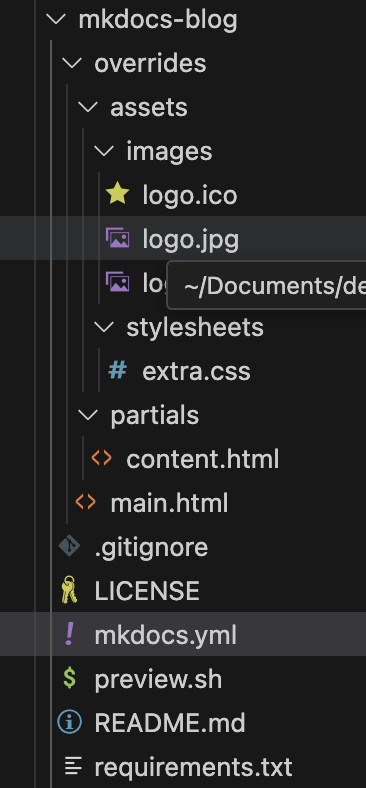The height and width of the screenshot is (788, 366).
Task: Open the .gitignore file
Action: point(151,547)
